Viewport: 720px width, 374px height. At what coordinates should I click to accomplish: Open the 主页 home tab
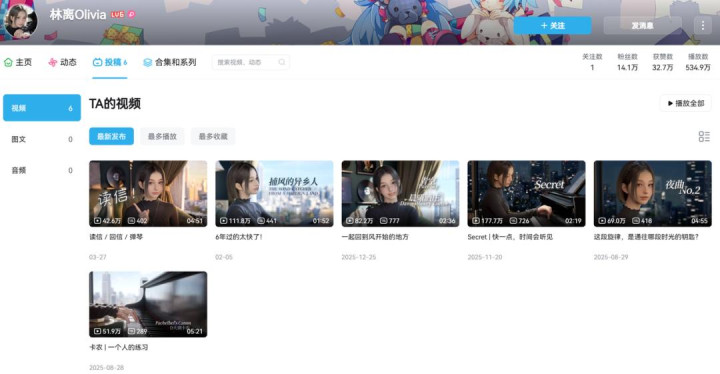[17, 62]
